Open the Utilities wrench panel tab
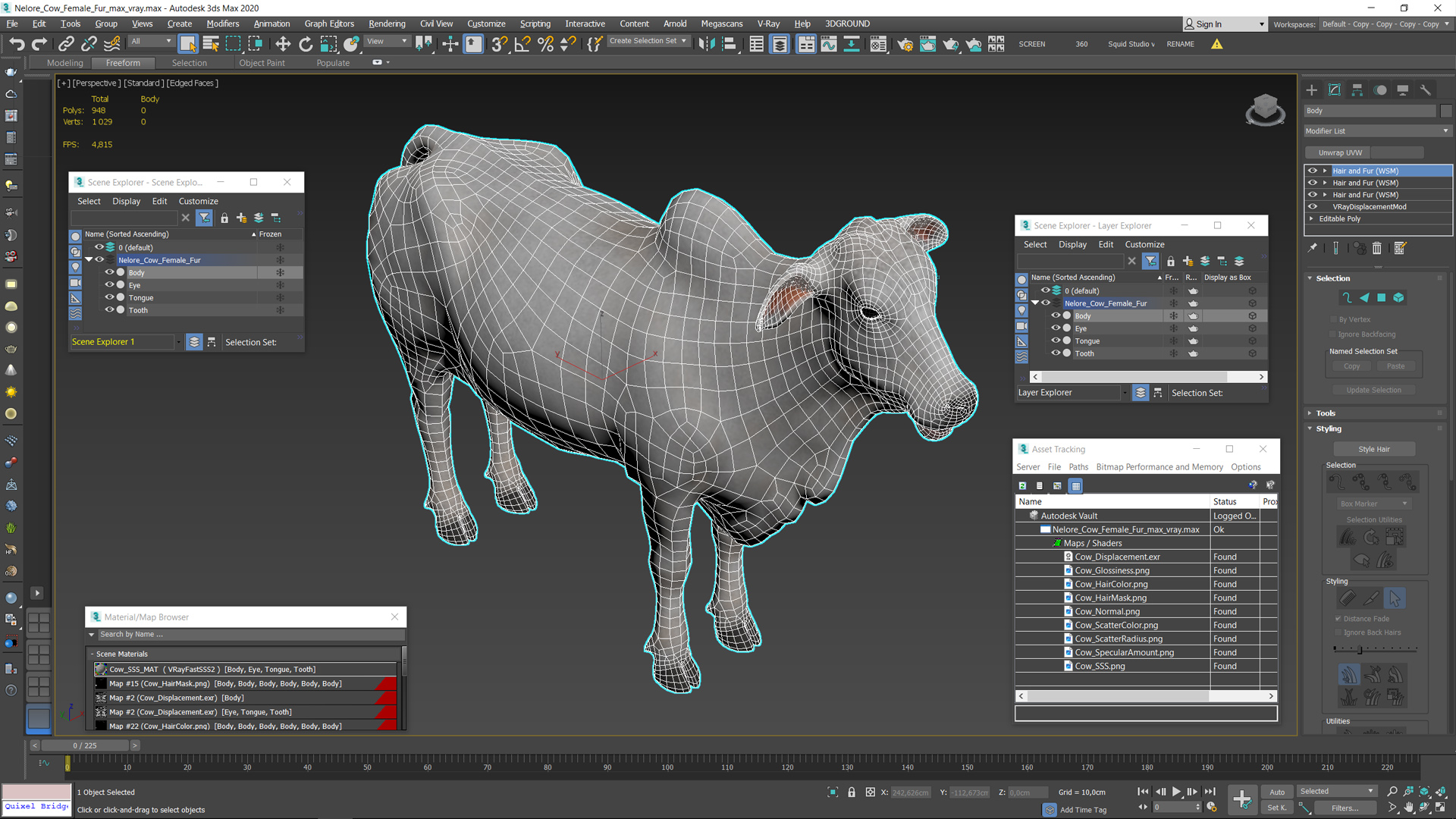The height and width of the screenshot is (819, 1456). click(x=1426, y=89)
